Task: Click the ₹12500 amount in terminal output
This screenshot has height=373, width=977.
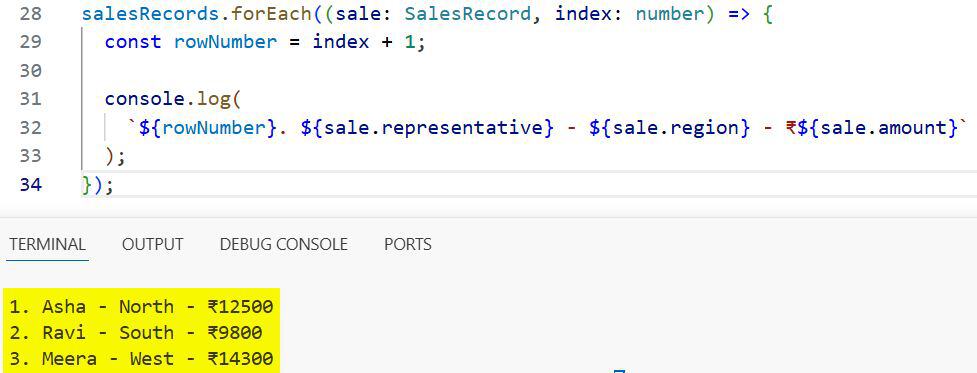Action: (x=241, y=306)
